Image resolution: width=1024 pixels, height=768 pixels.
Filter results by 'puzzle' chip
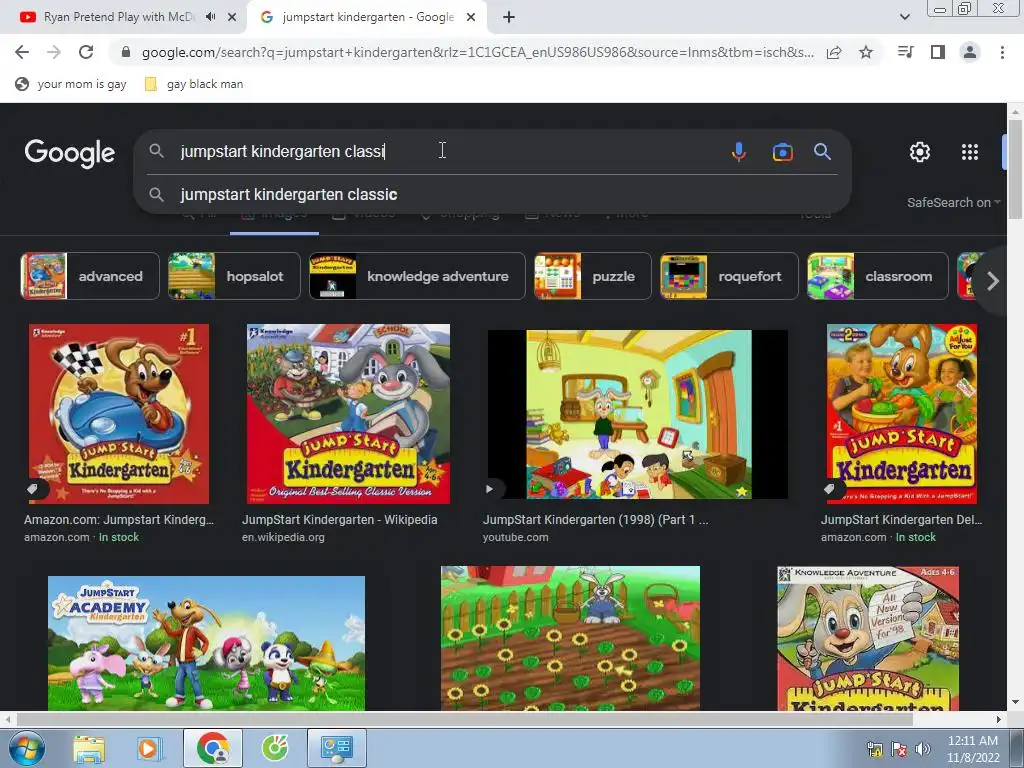(593, 276)
